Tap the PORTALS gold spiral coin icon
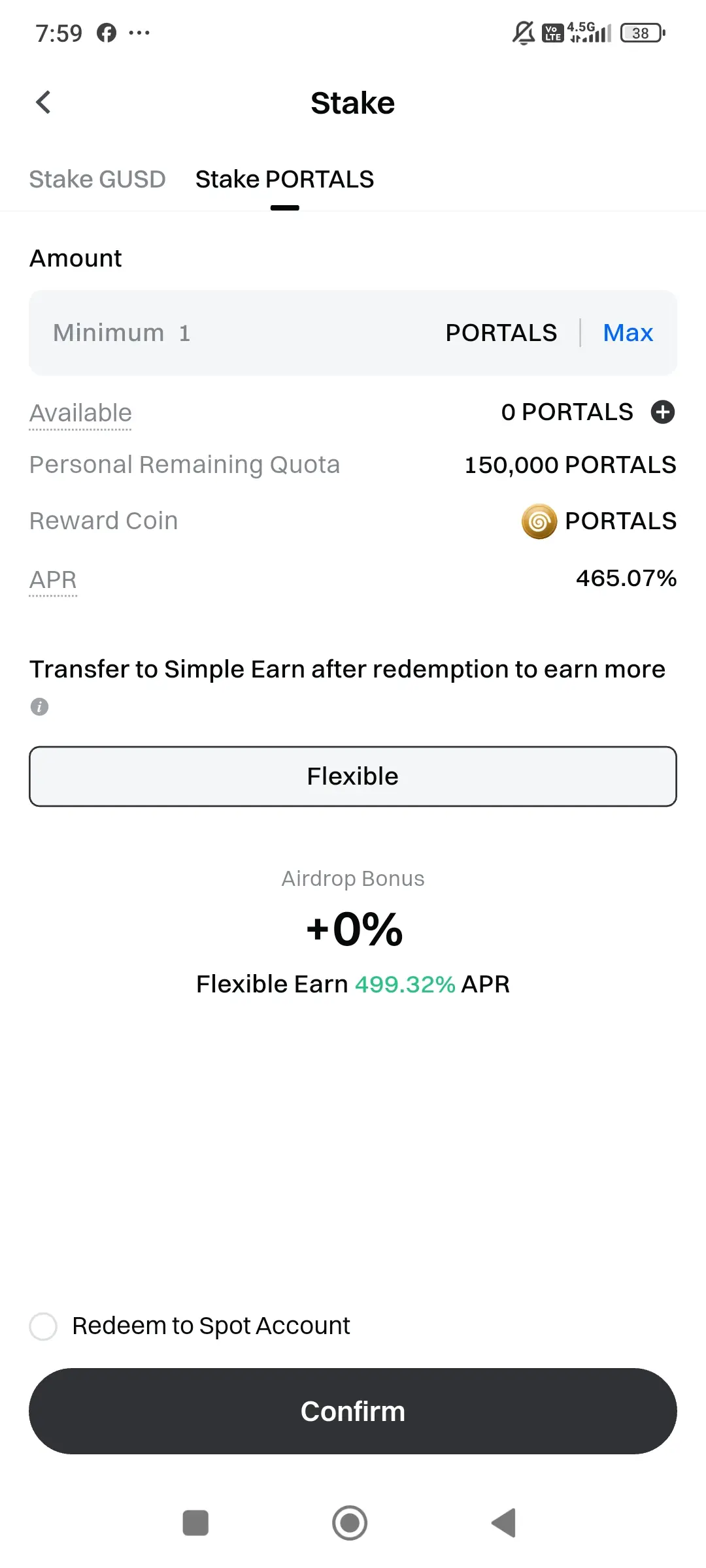 coord(539,521)
